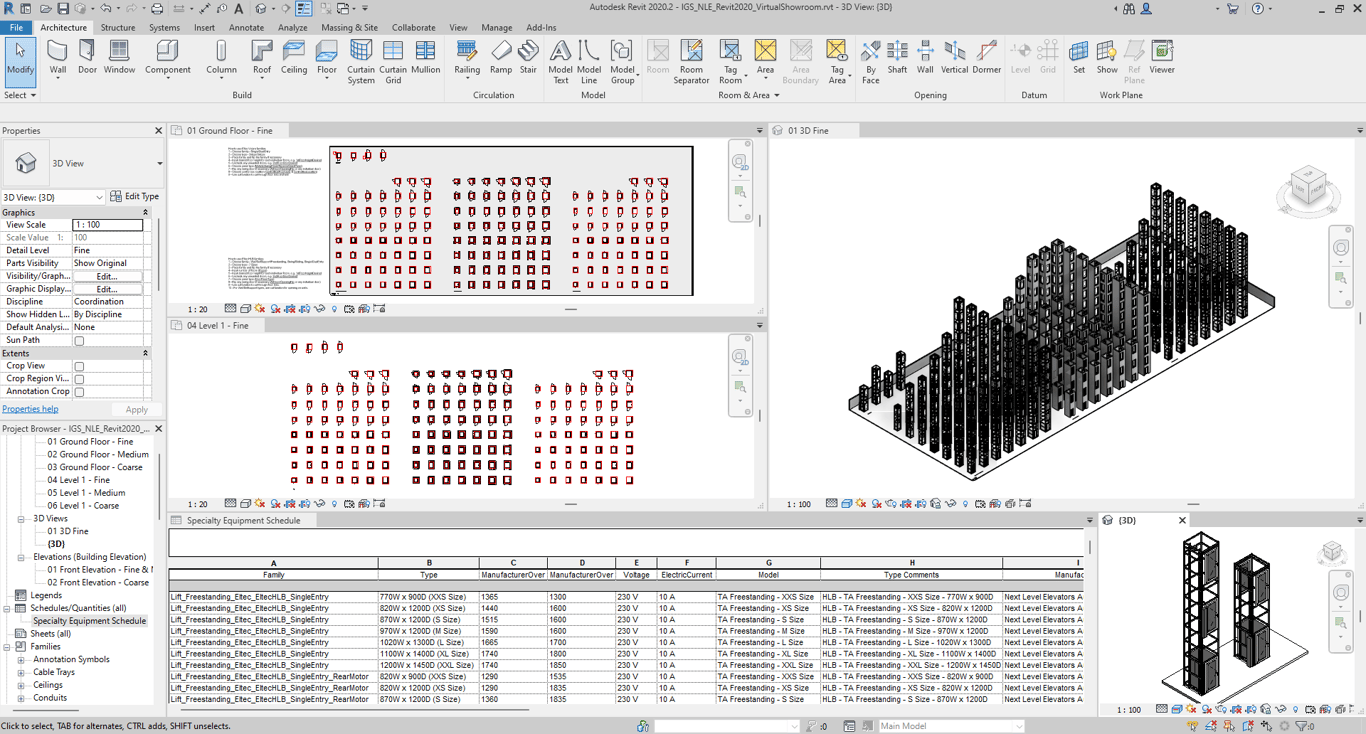Enable the Sun Path checkbox
This screenshot has height=734, width=1366.
point(80,341)
